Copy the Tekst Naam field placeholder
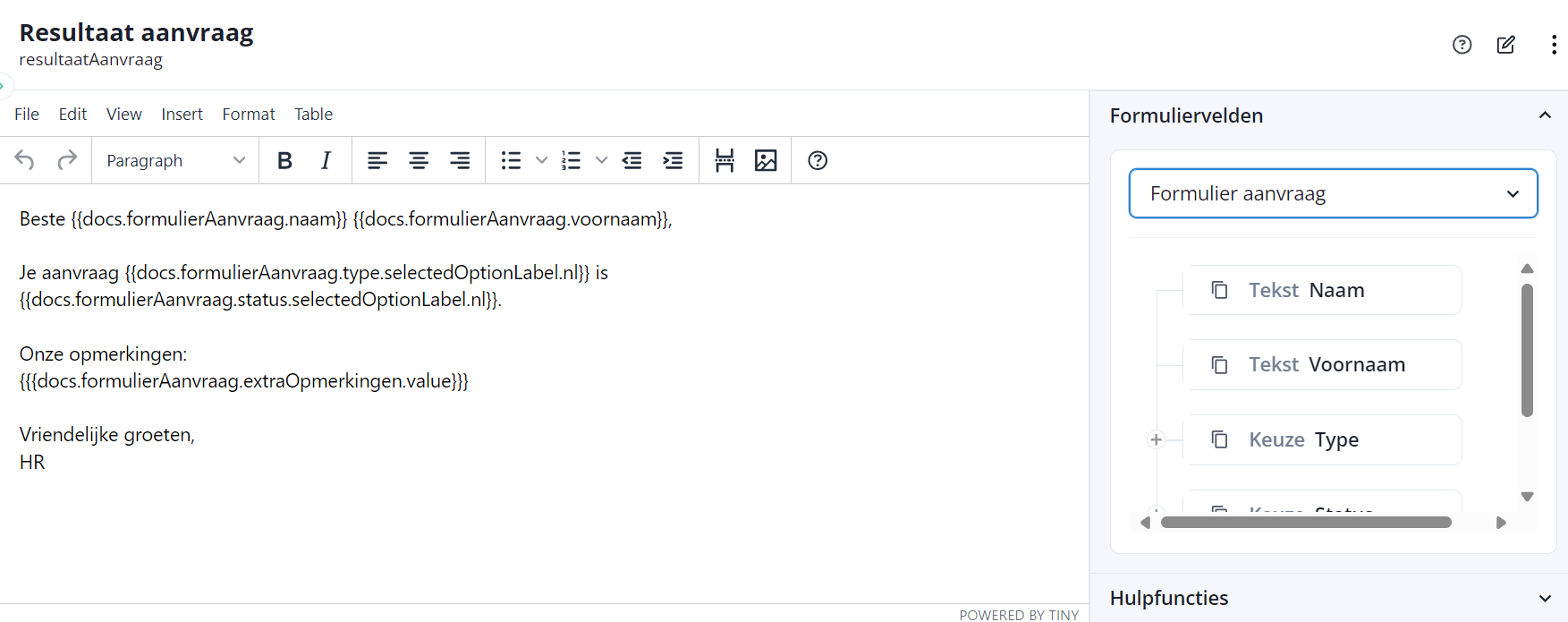1568x622 pixels. point(1219,290)
